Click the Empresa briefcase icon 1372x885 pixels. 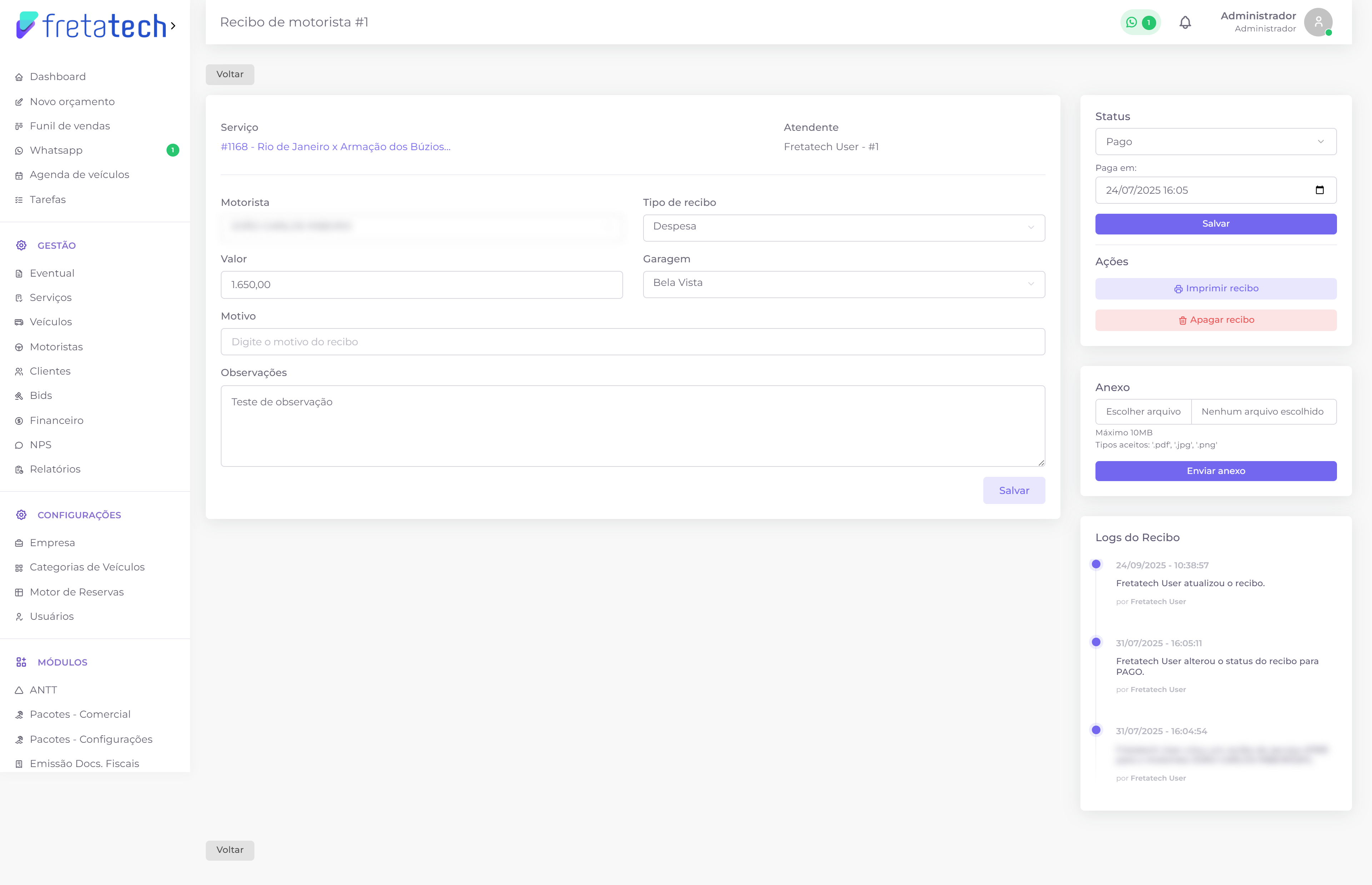19,543
